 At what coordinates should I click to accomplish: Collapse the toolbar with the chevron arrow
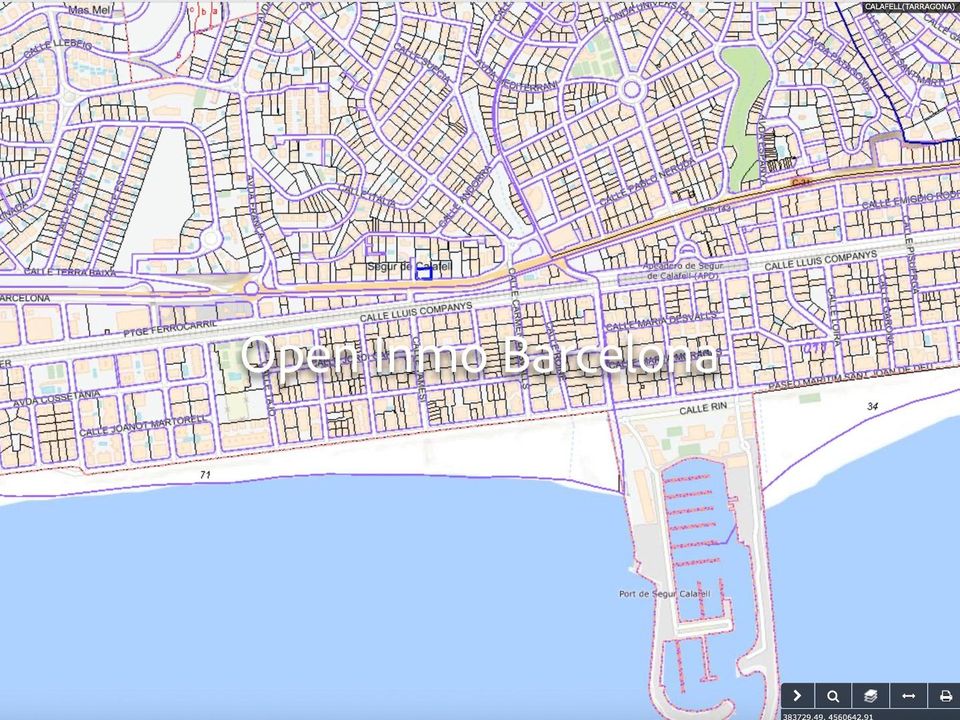pyautogui.click(x=797, y=696)
